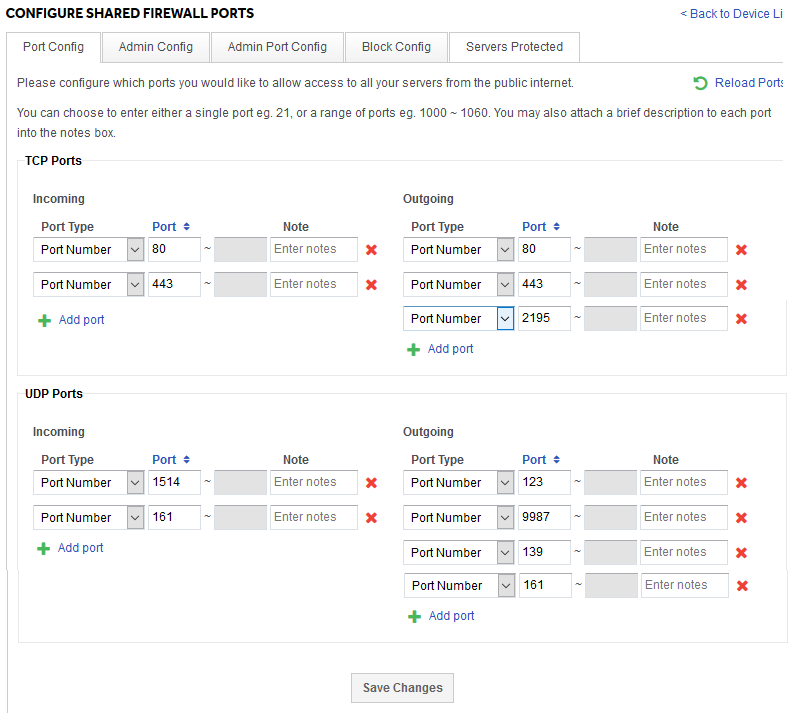Delete the TCP incoming port 443 rule
The height and width of the screenshot is (718, 800).
371,284
